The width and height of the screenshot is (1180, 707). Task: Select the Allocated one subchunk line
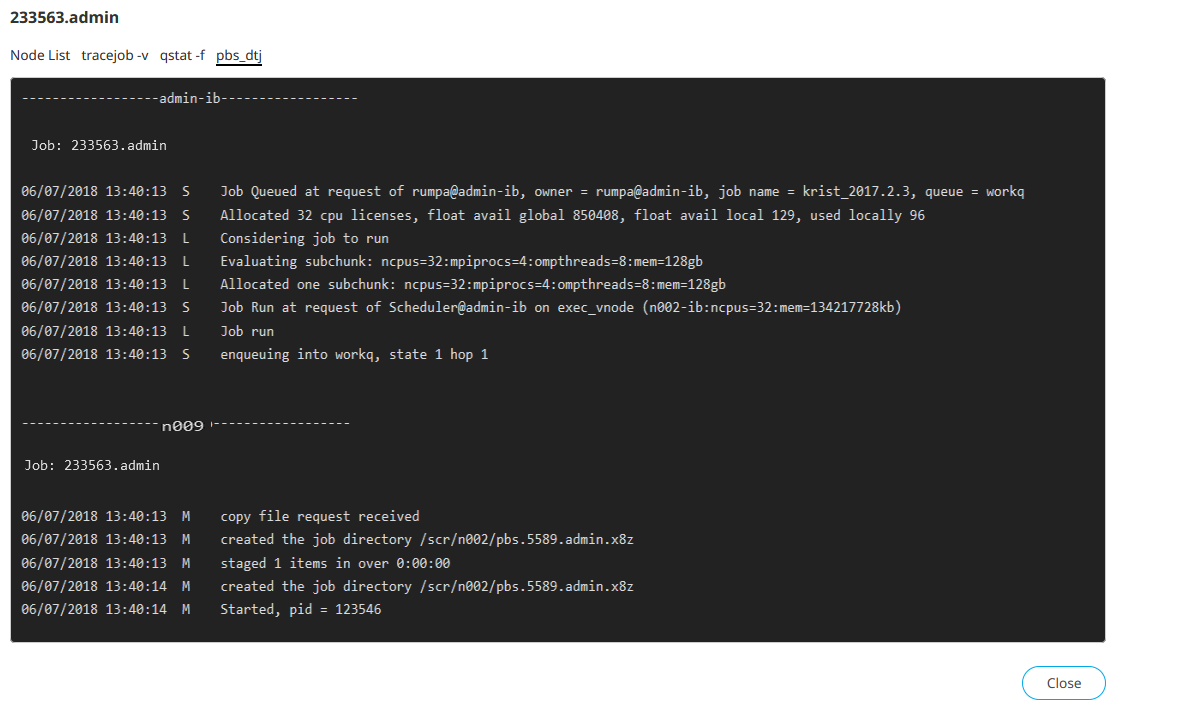pos(472,285)
